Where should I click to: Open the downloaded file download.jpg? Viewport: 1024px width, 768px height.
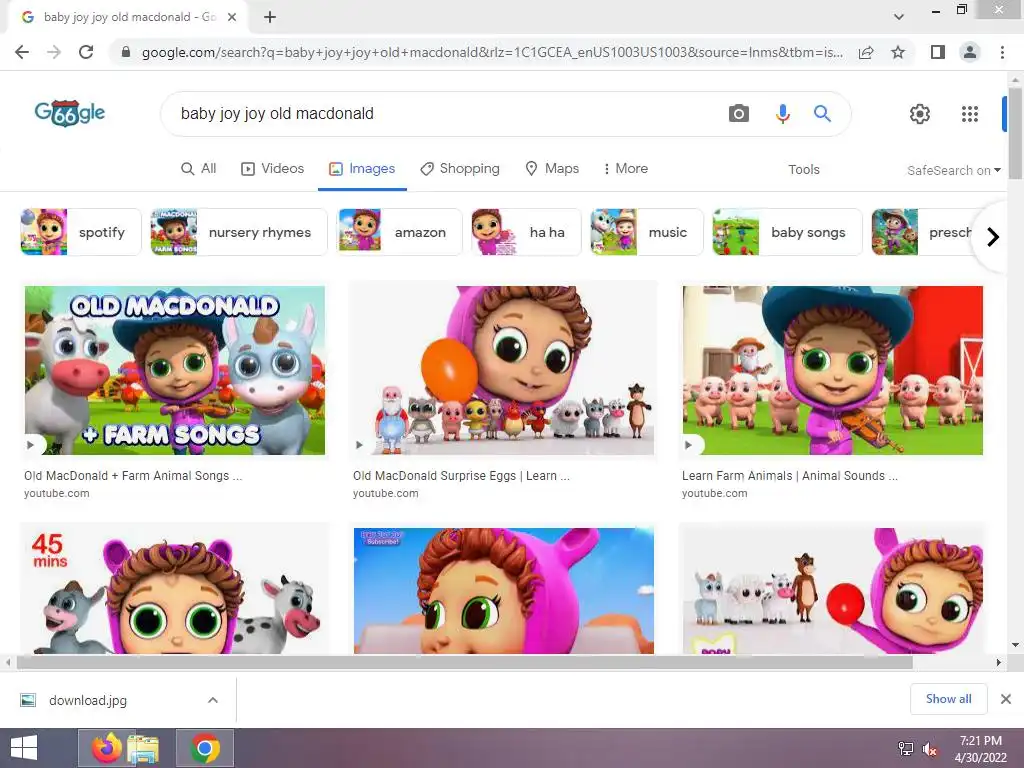(x=88, y=701)
